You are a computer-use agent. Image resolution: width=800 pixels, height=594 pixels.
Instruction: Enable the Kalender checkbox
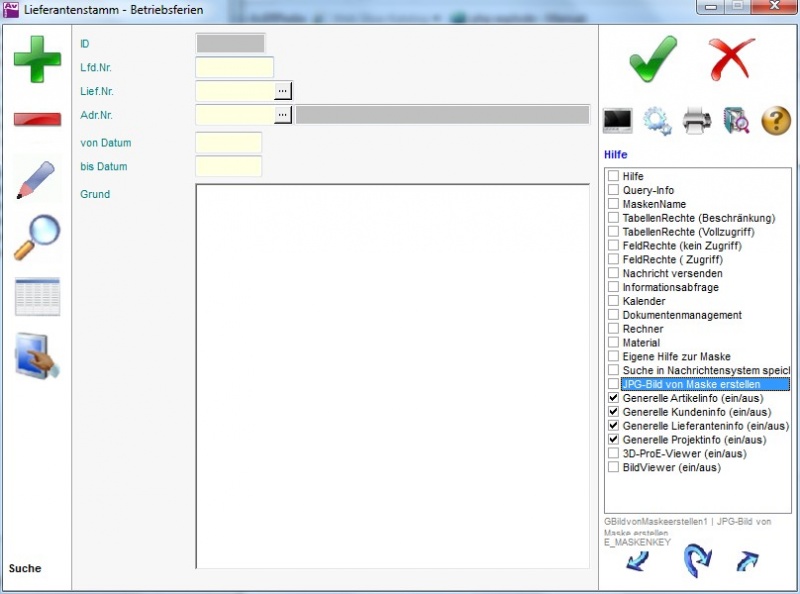pos(613,301)
